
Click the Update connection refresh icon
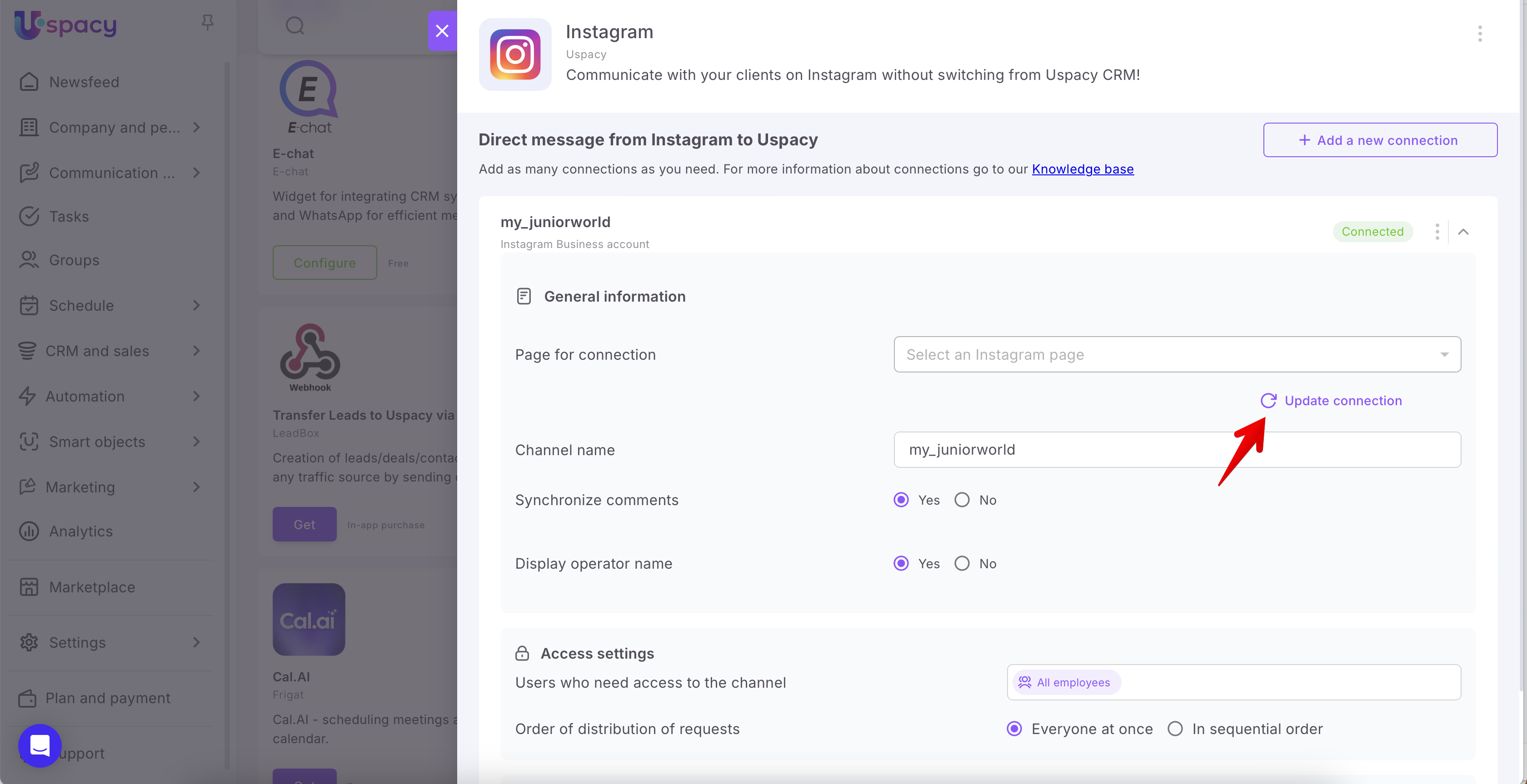[1268, 401]
